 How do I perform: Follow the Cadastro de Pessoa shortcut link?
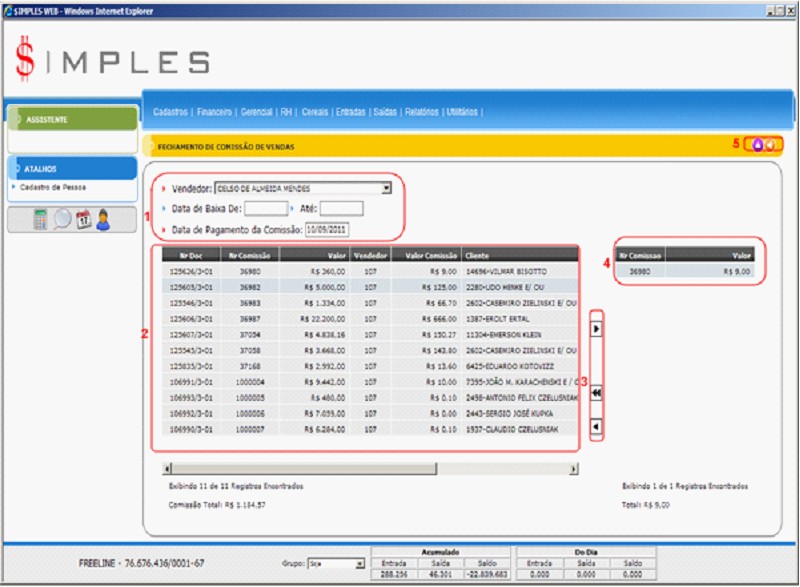tap(53, 187)
